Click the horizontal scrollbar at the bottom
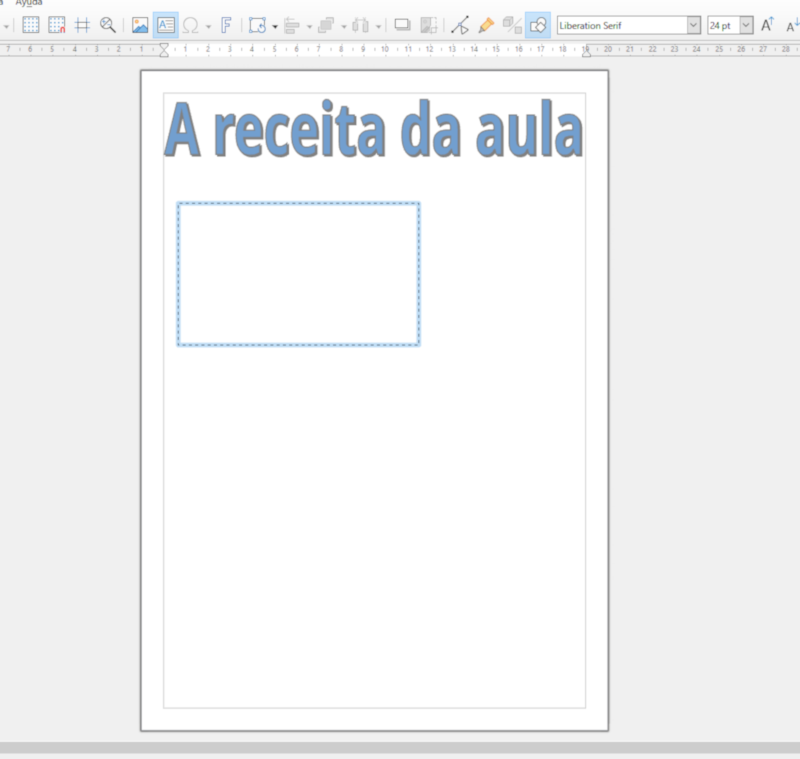This screenshot has height=759, width=800. click(x=400, y=748)
